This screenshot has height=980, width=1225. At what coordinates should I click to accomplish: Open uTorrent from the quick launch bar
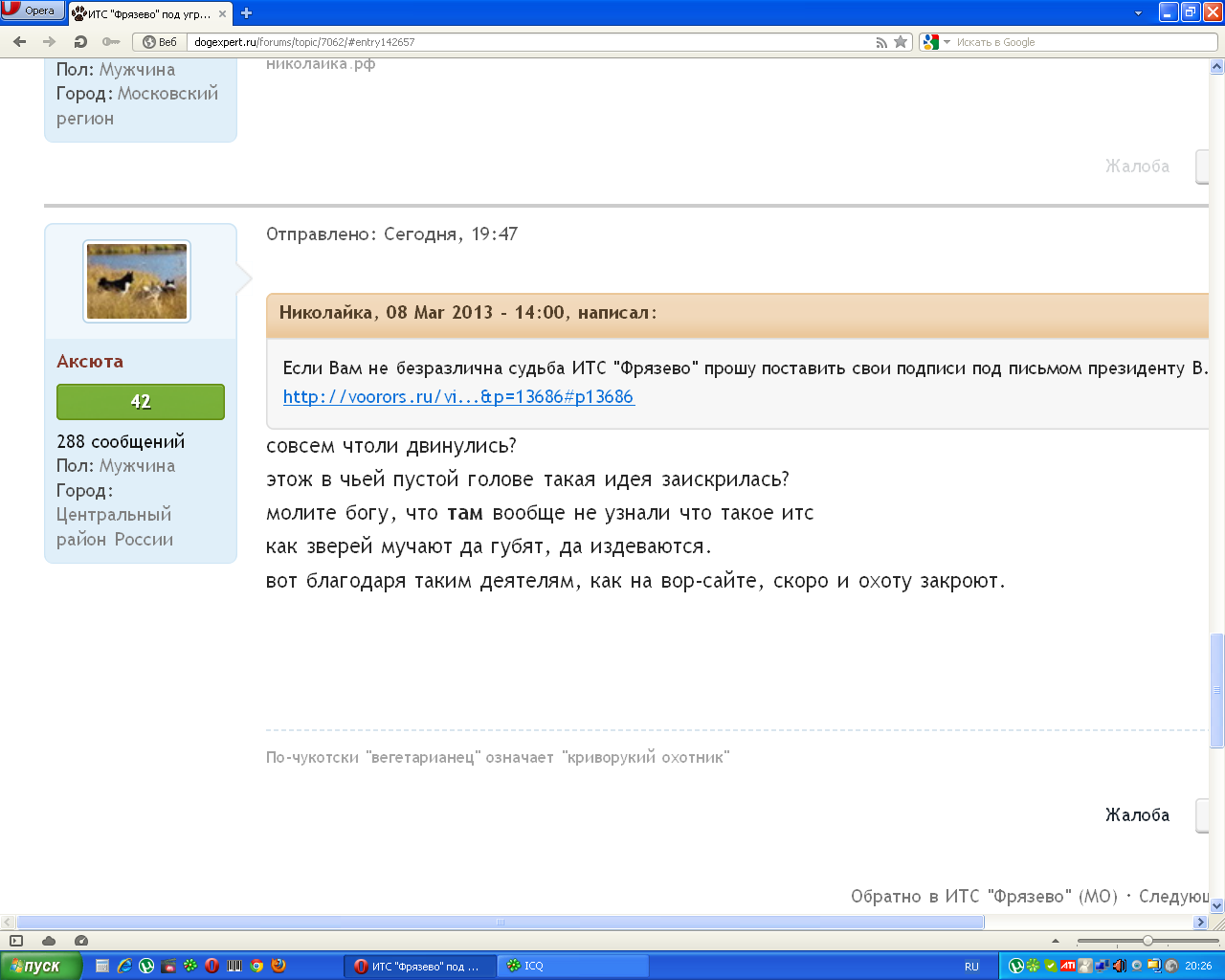(x=146, y=966)
